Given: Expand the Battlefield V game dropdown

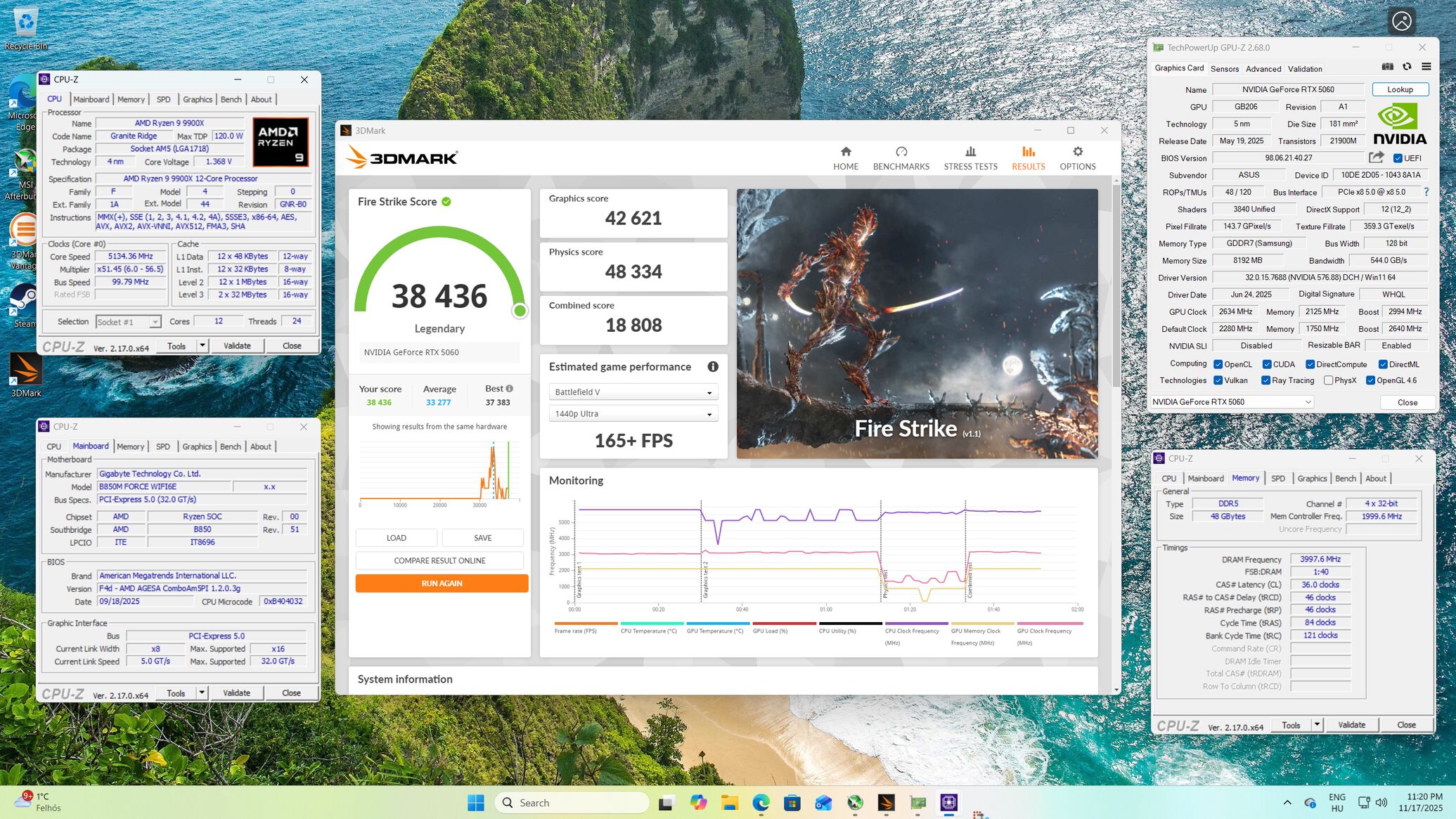Looking at the screenshot, I should point(633,392).
